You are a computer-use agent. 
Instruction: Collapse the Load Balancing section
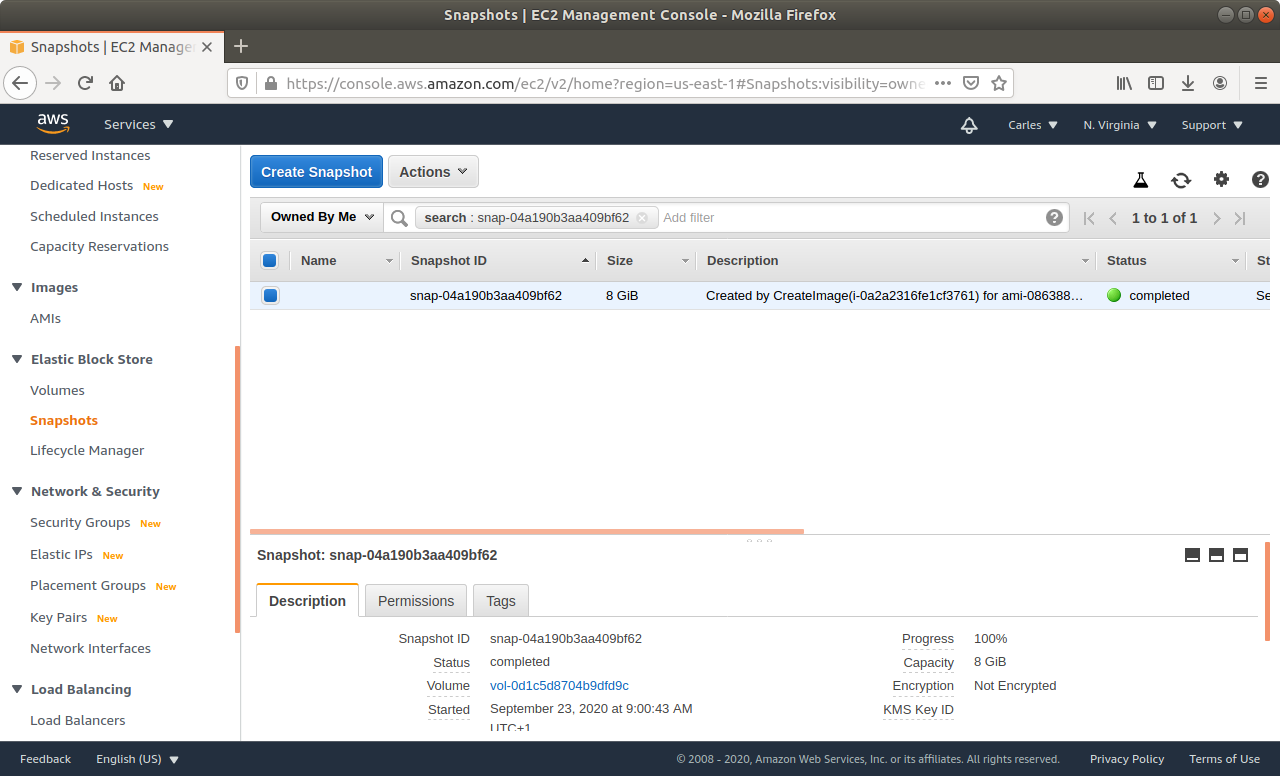point(17,689)
